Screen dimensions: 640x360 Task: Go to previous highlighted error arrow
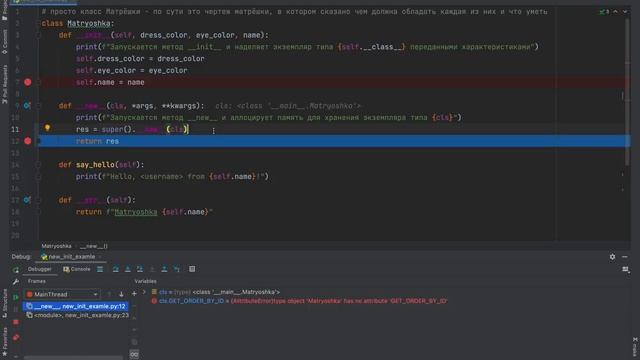[x=616, y=12]
